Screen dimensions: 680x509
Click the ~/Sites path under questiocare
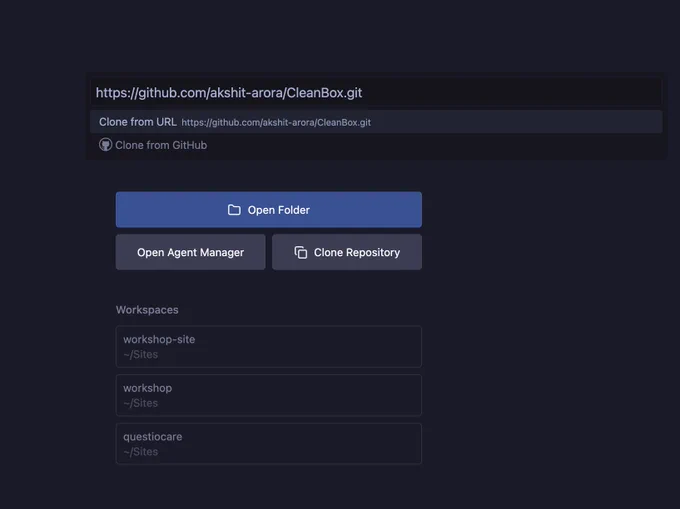click(141, 452)
